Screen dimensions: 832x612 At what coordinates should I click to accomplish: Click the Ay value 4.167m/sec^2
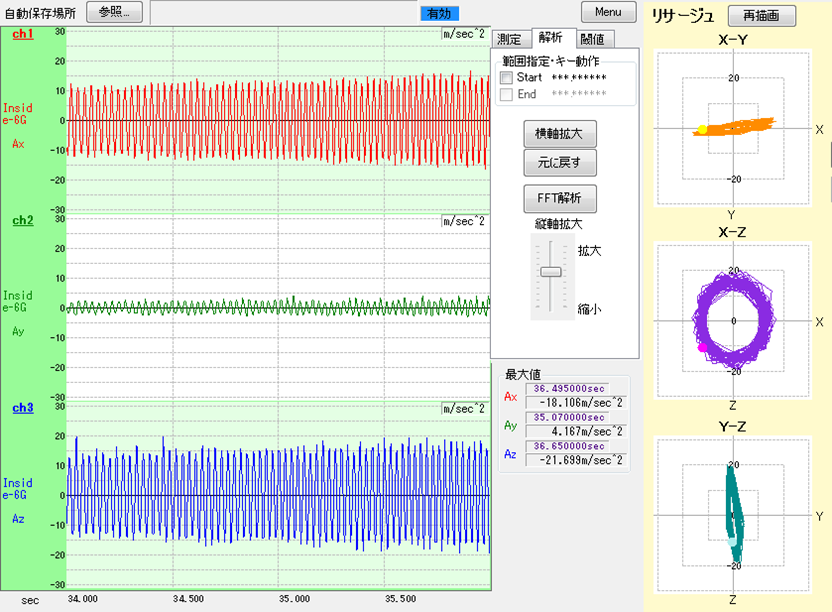point(575,432)
